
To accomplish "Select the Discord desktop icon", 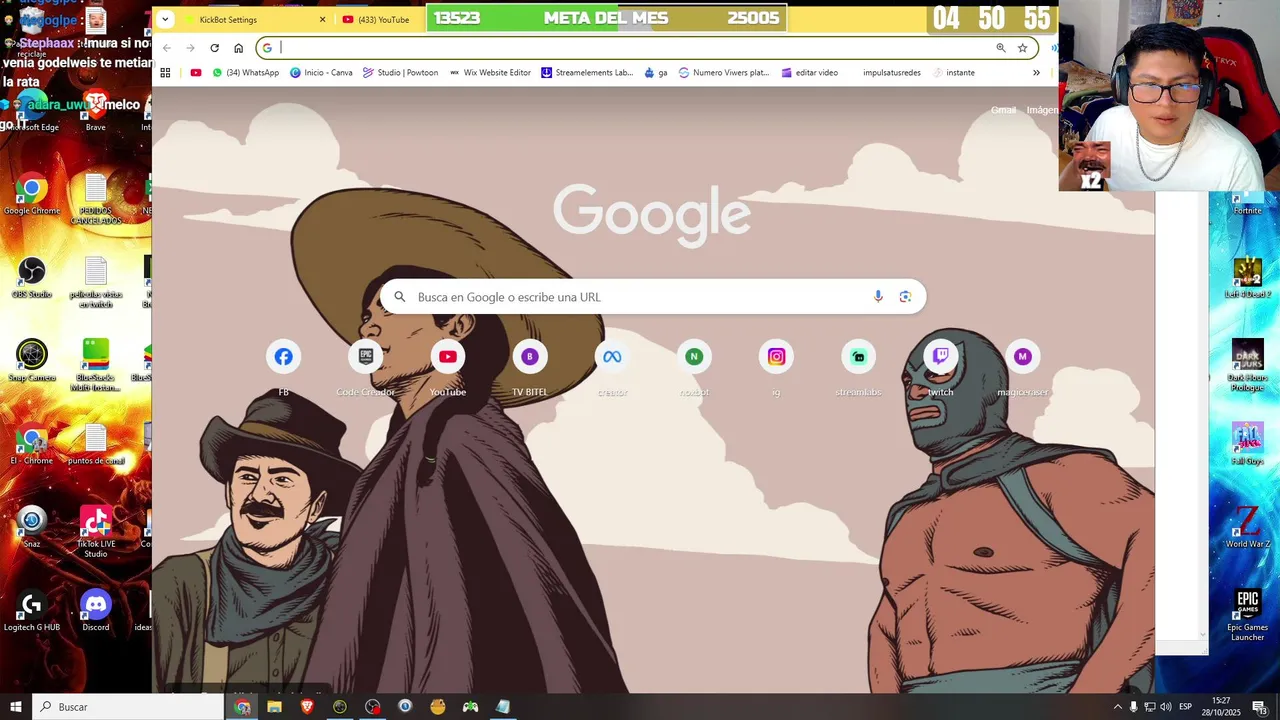I will (x=96, y=612).
